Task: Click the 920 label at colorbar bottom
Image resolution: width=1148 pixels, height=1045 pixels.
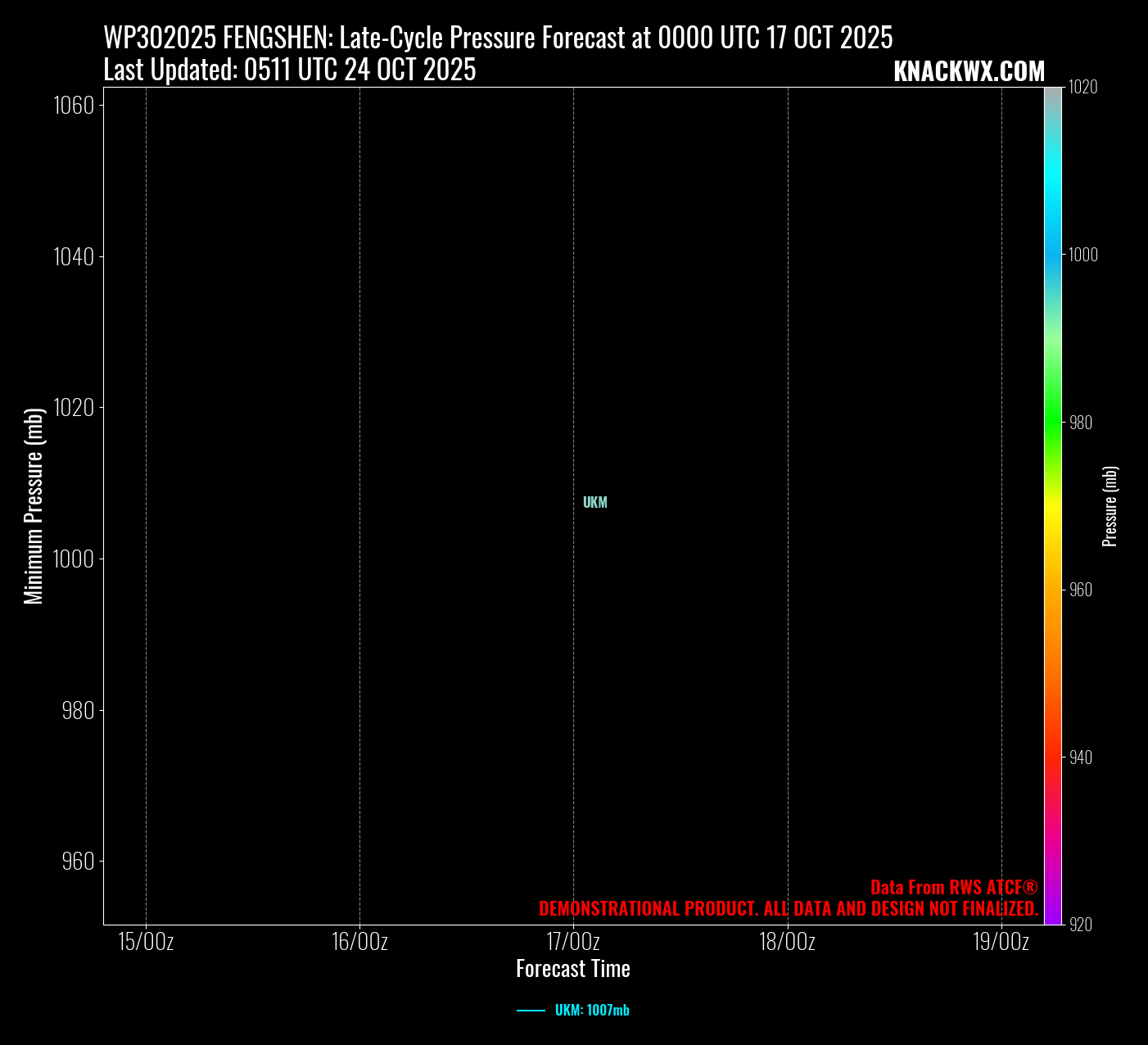Action: tap(1081, 925)
